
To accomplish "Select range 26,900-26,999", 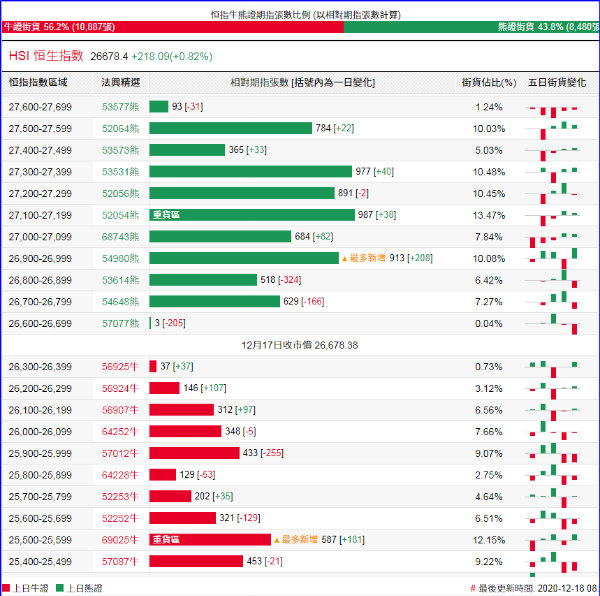I will click(40, 259).
